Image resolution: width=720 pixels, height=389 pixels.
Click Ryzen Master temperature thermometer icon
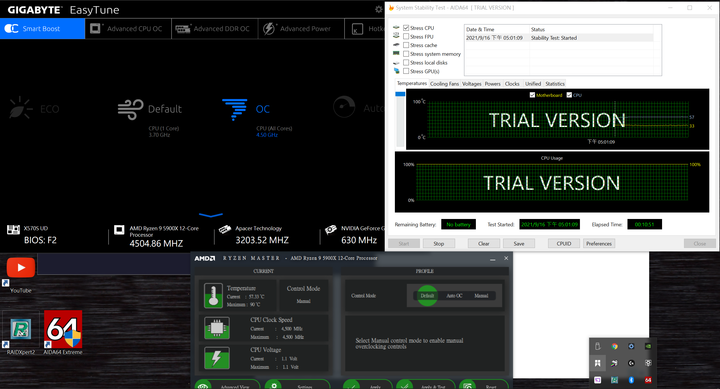(213, 295)
